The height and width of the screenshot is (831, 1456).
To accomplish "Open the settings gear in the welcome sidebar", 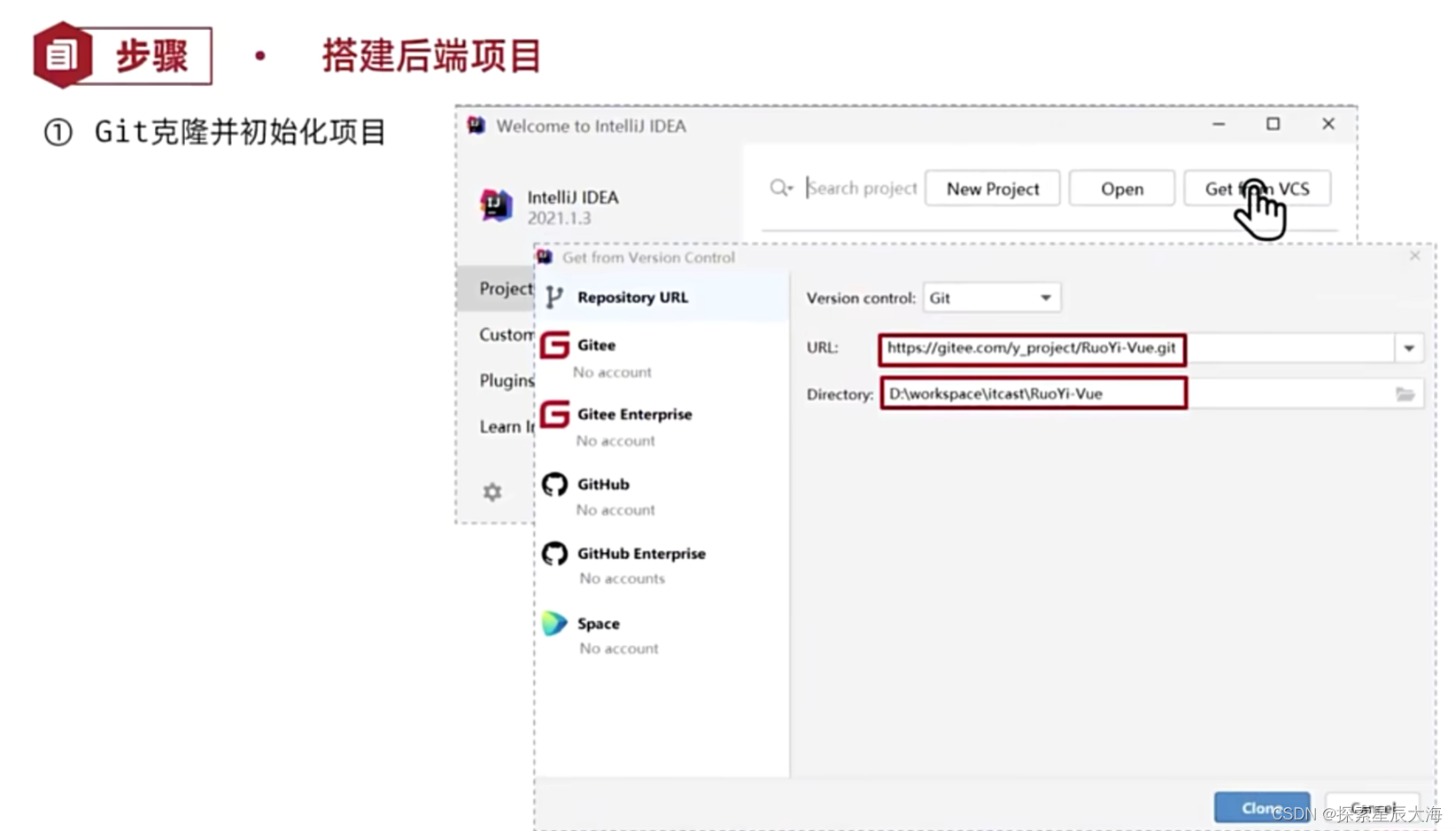I will pos(492,492).
